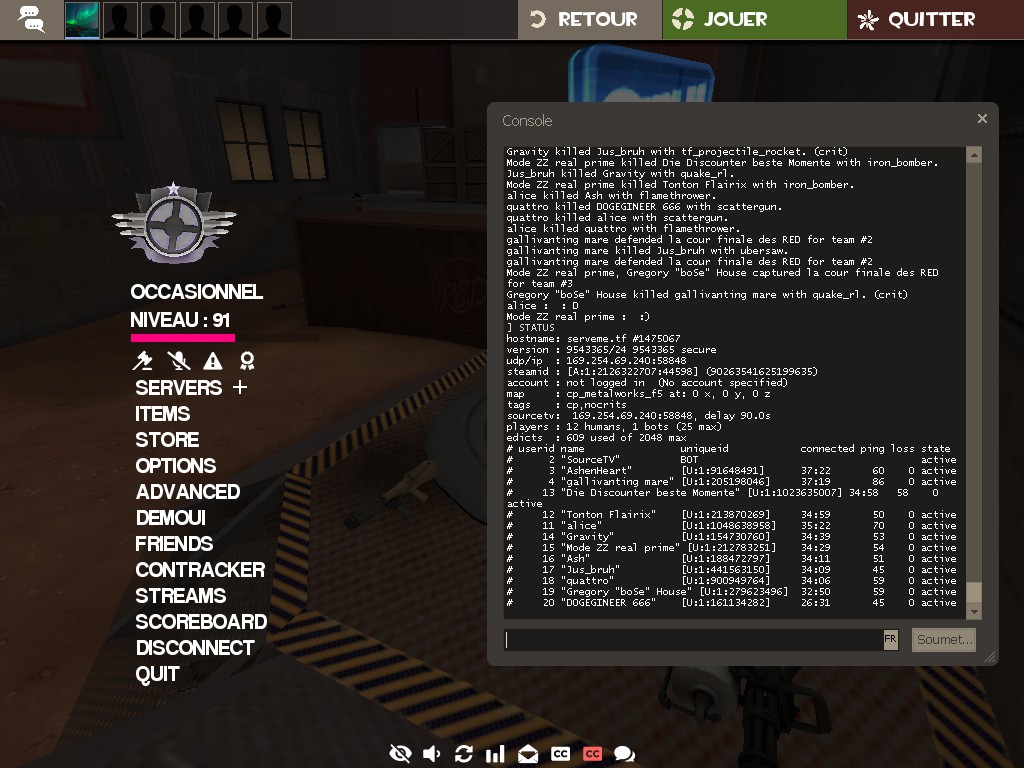Click in the console command input field
This screenshot has width=1024, height=768.
point(692,640)
